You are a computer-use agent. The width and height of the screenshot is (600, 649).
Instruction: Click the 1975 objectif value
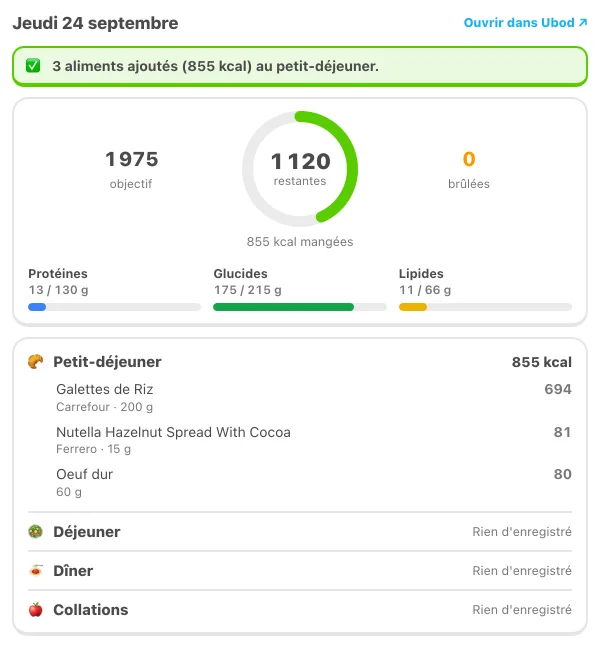pyautogui.click(x=132, y=159)
